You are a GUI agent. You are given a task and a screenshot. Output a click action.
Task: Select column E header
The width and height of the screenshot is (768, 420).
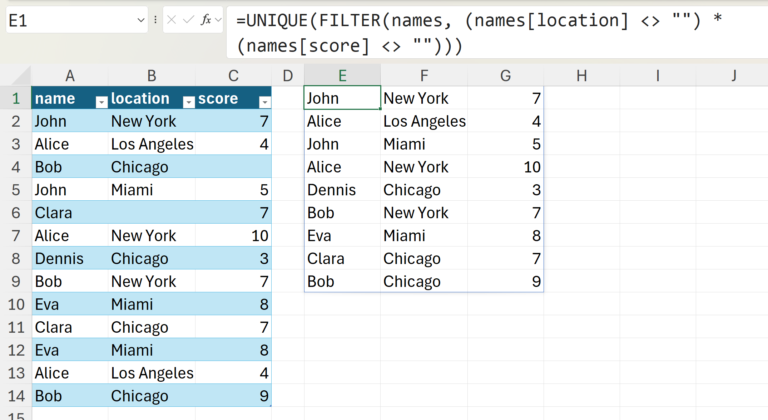(342, 75)
